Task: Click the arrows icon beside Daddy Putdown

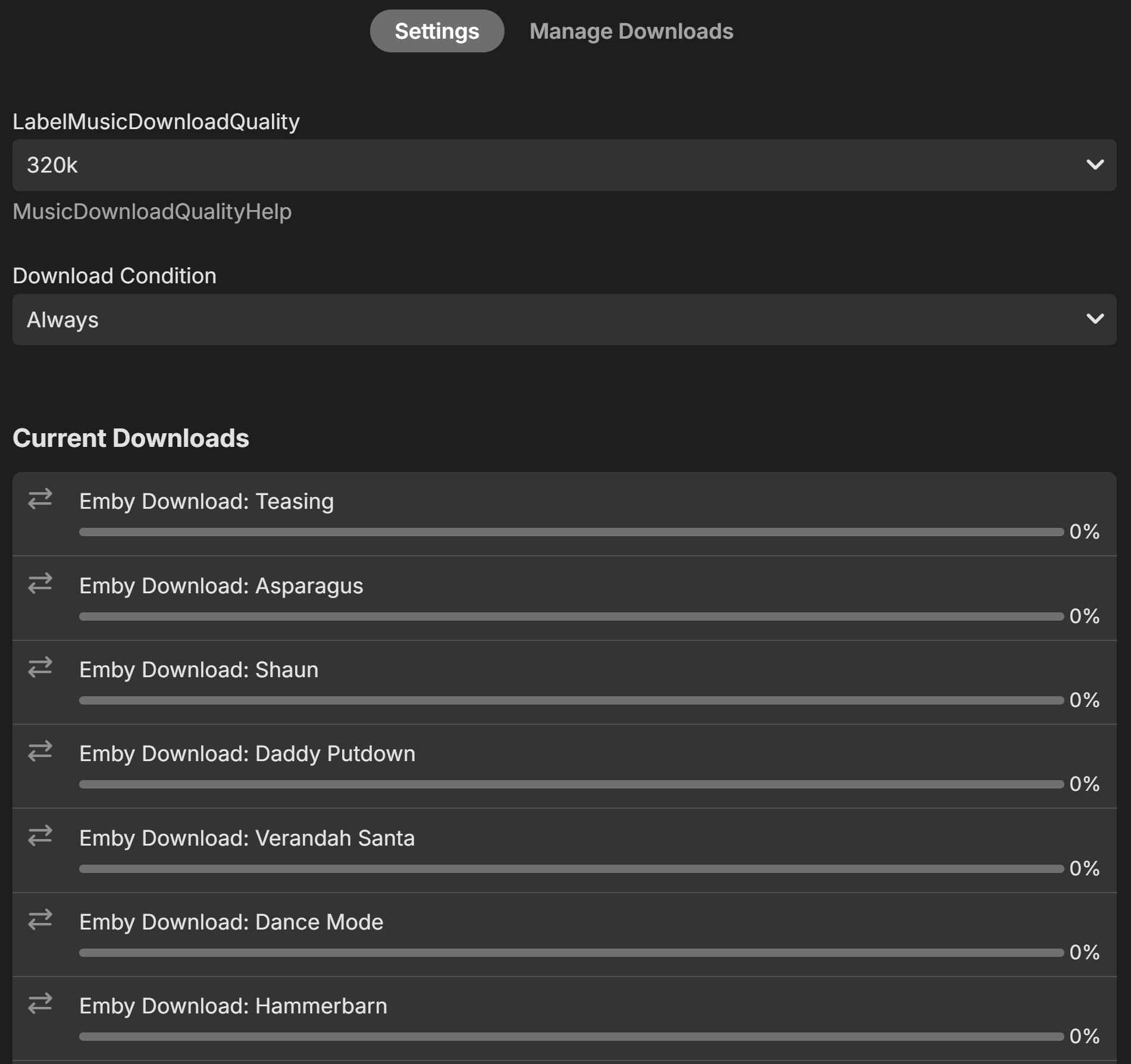Action: pos(40,751)
